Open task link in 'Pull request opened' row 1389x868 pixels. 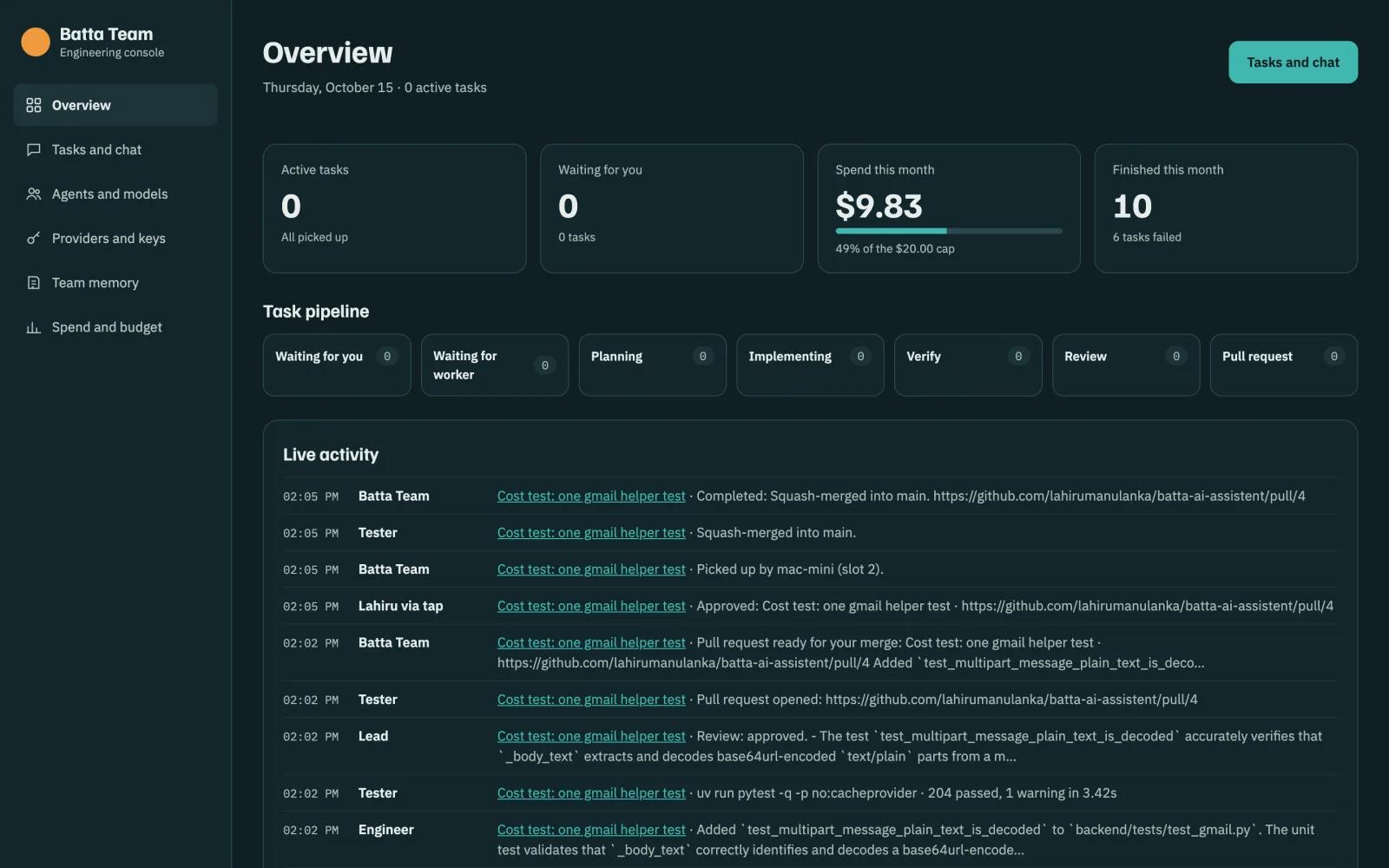click(x=591, y=700)
